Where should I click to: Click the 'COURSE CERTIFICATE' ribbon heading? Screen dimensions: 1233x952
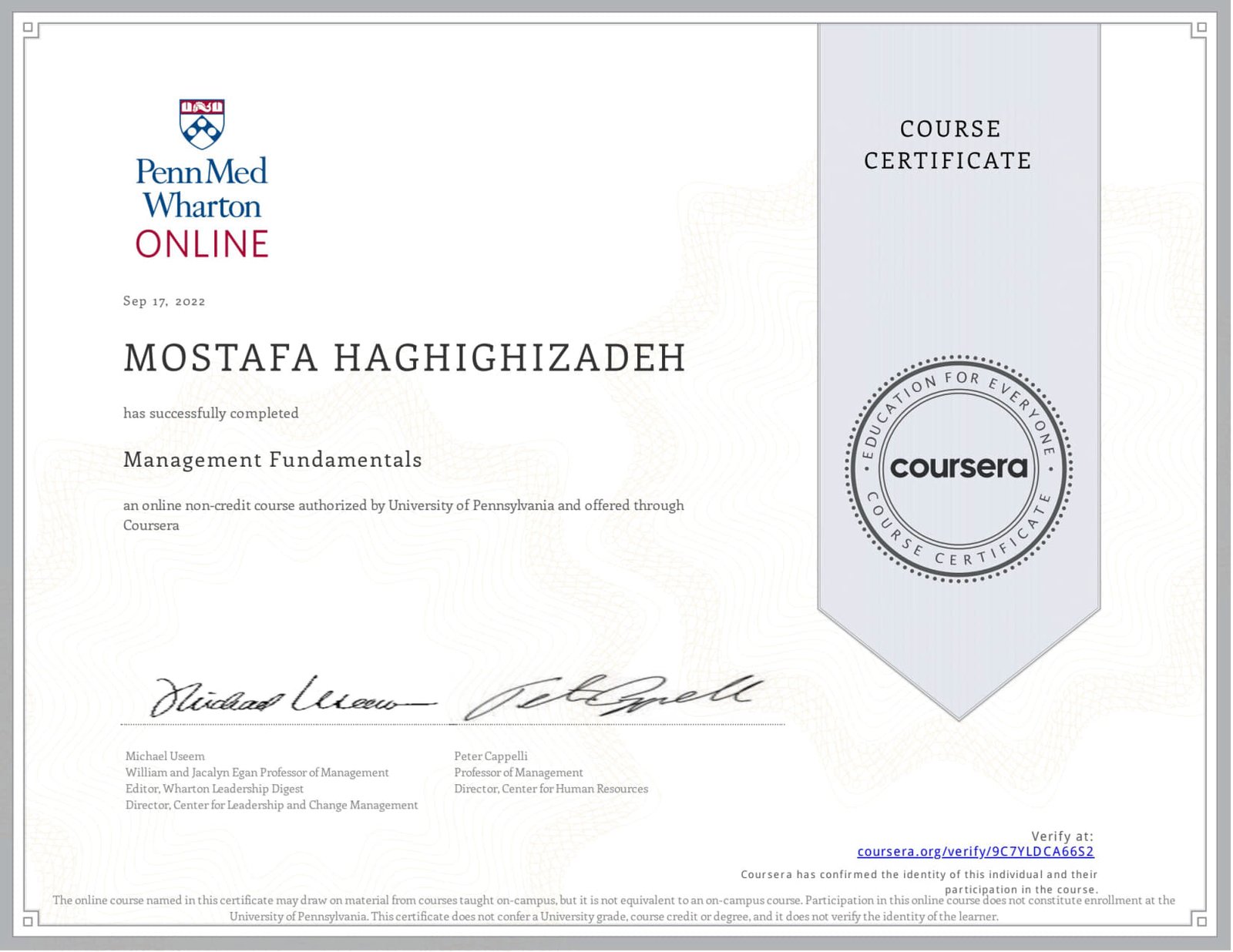(949, 144)
